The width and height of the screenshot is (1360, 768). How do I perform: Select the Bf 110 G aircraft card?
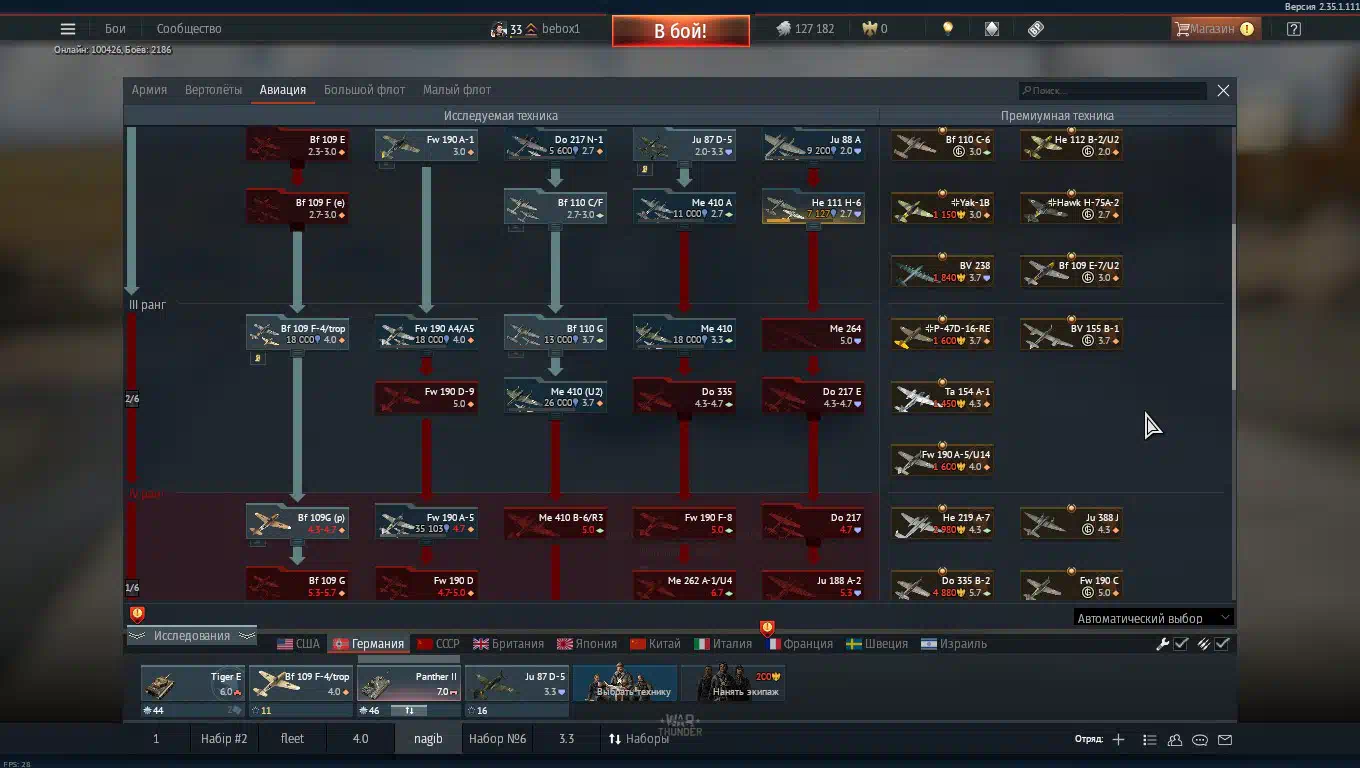[555, 334]
